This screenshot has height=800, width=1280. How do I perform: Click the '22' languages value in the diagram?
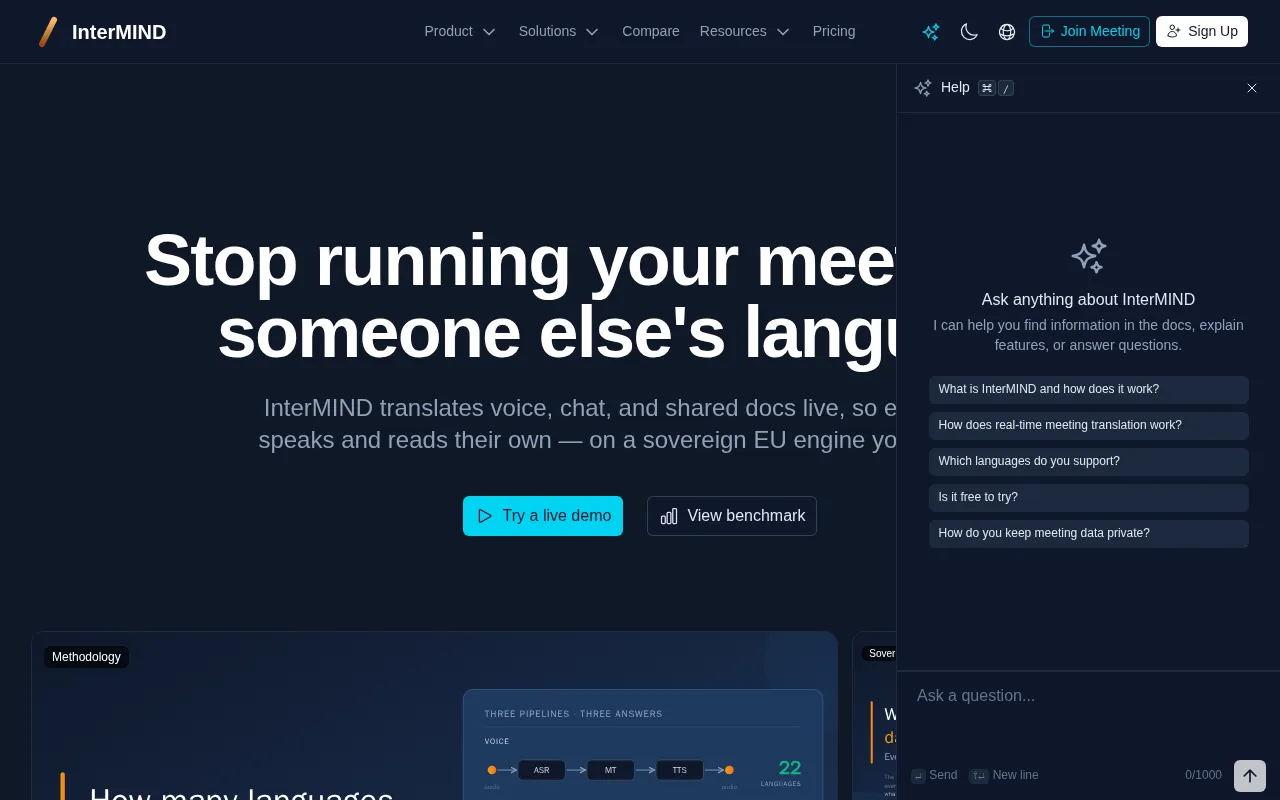790,768
